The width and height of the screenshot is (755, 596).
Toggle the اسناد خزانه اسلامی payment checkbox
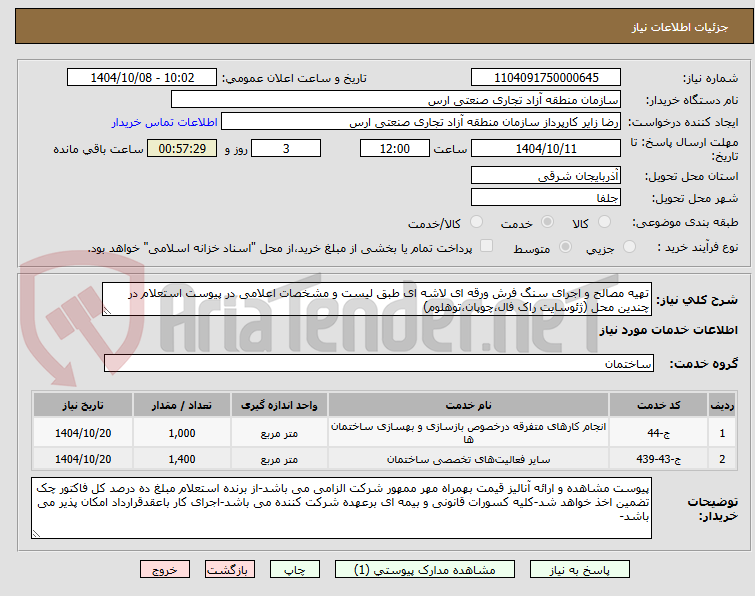[x=487, y=246]
